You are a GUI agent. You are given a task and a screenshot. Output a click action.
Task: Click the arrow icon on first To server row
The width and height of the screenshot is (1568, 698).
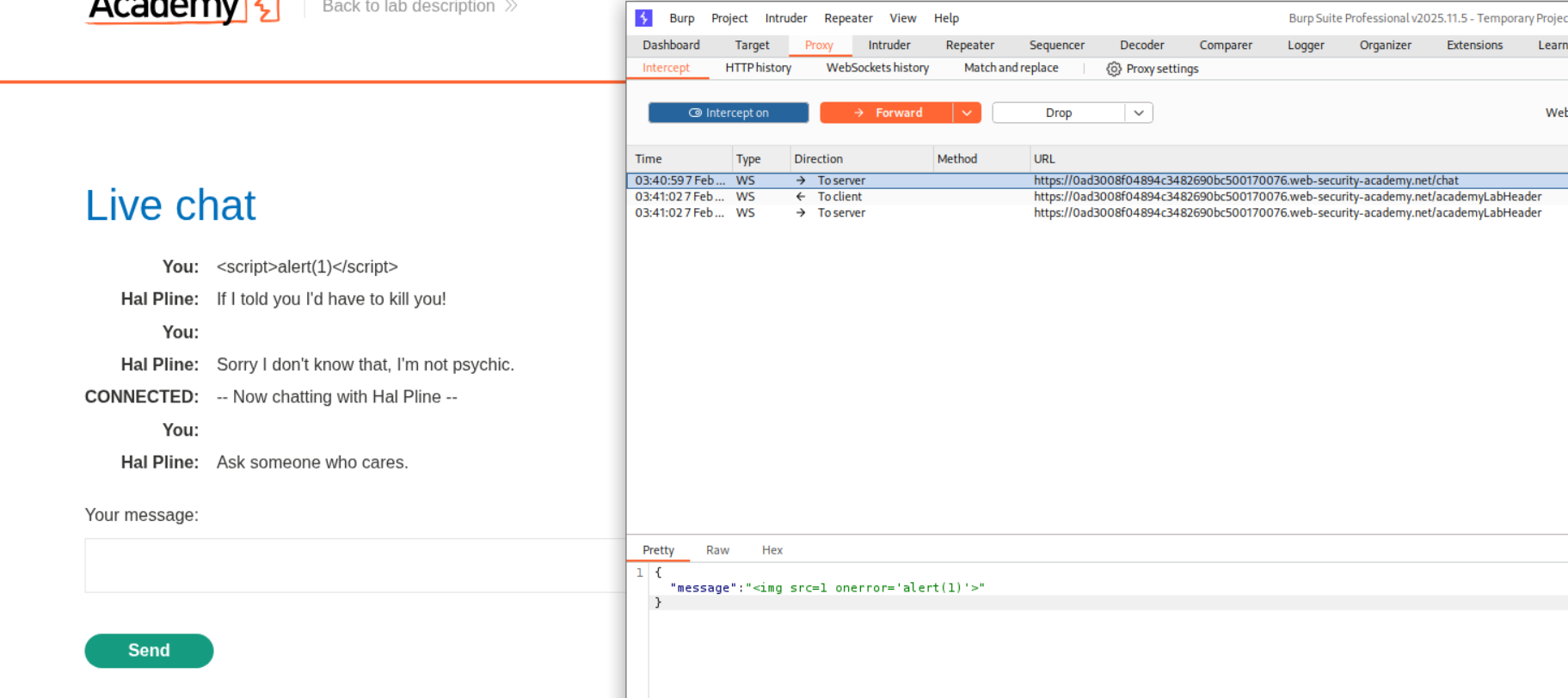click(x=801, y=181)
